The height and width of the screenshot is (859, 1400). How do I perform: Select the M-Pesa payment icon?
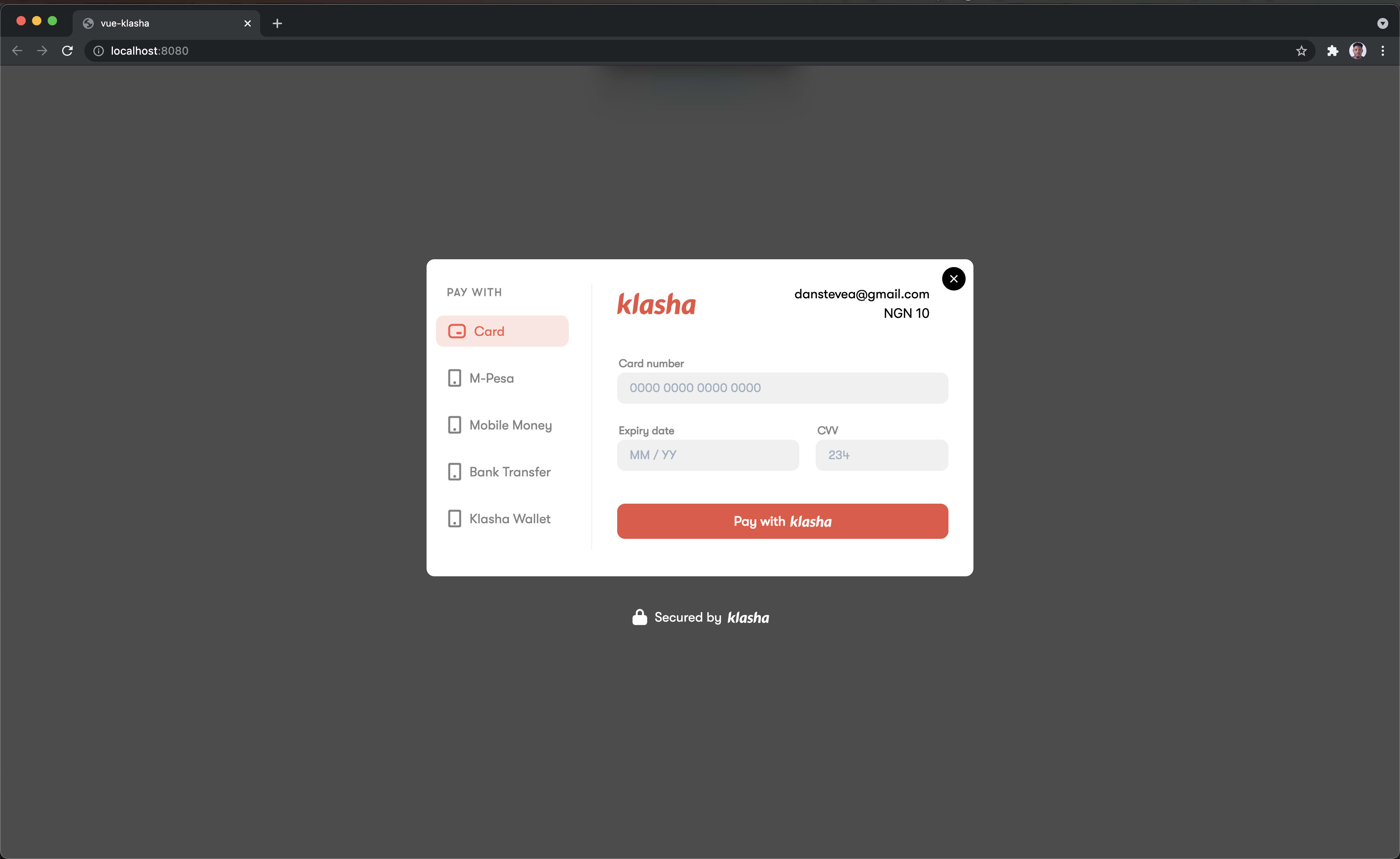click(x=455, y=377)
